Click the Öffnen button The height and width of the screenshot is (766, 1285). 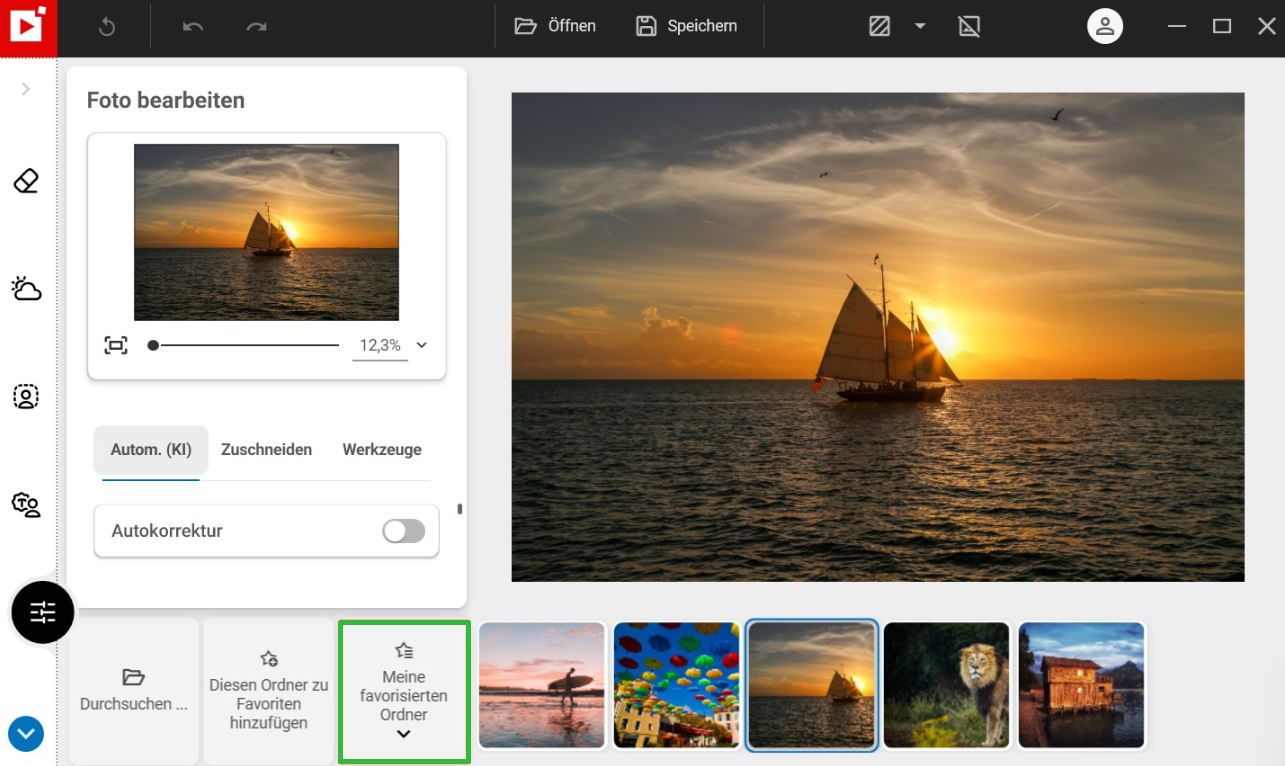point(556,27)
